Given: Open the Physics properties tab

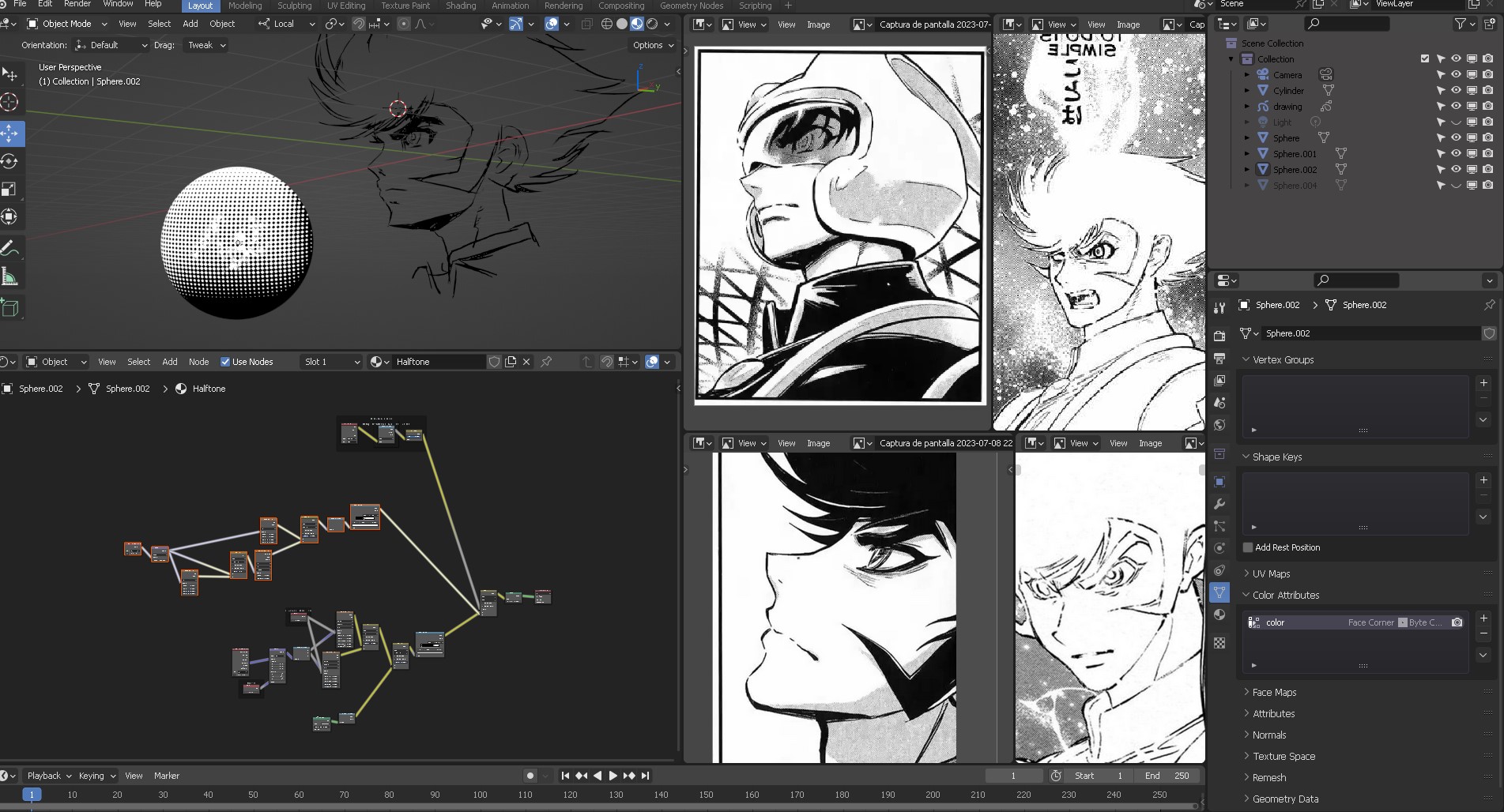Looking at the screenshot, I should pos(1219,548).
